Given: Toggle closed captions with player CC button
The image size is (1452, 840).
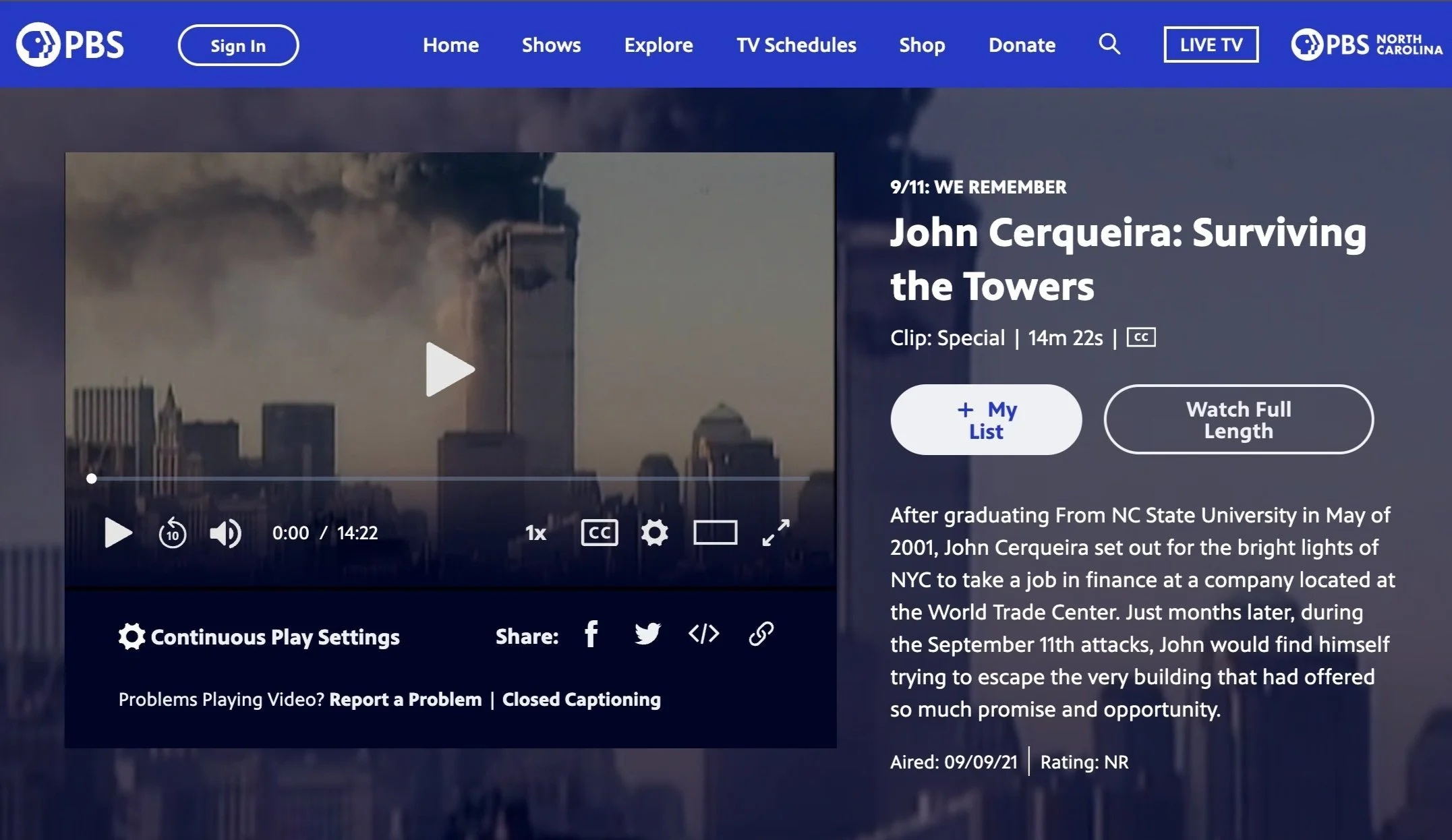Looking at the screenshot, I should pyautogui.click(x=599, y=533).
